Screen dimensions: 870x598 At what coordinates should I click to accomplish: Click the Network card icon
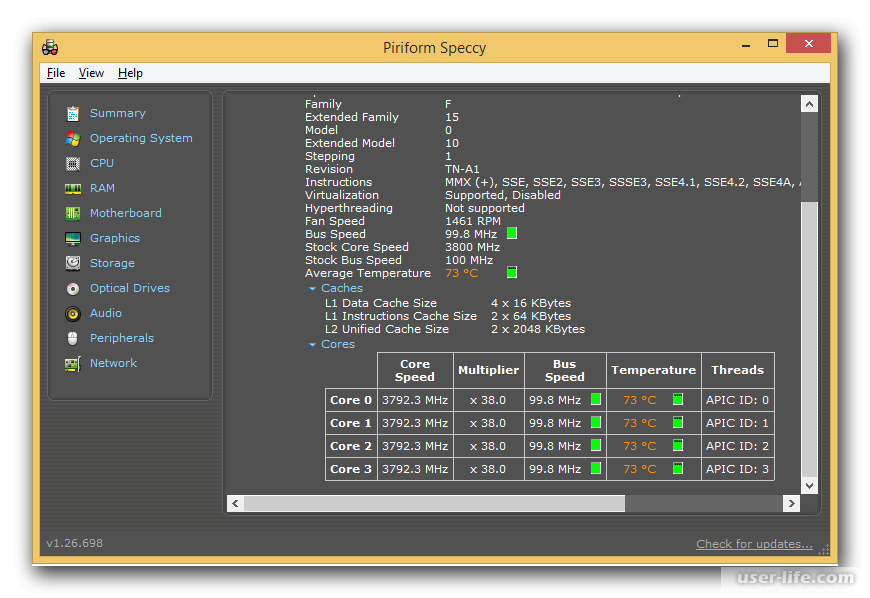tap(73, 364)
